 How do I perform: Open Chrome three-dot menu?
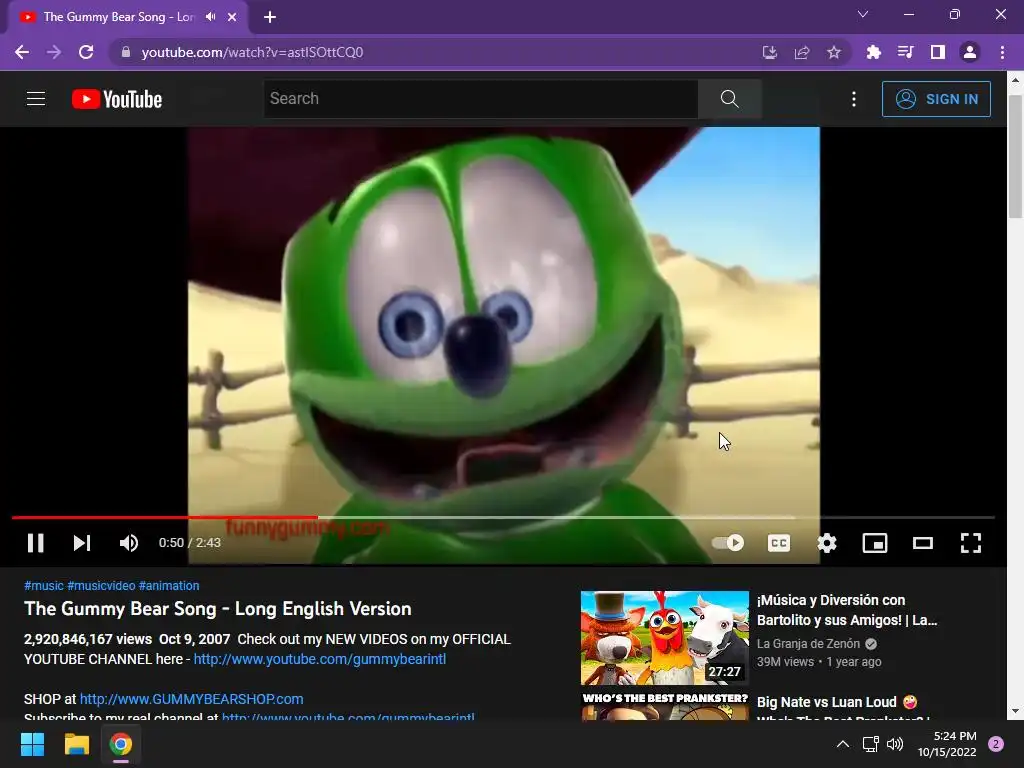[1002, 52]
